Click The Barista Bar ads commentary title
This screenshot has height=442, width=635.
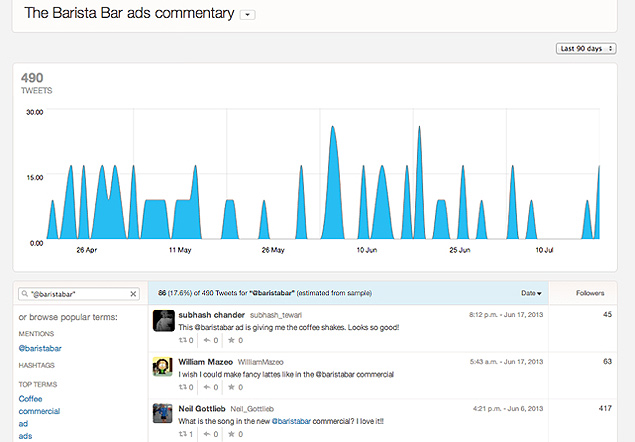129,13
